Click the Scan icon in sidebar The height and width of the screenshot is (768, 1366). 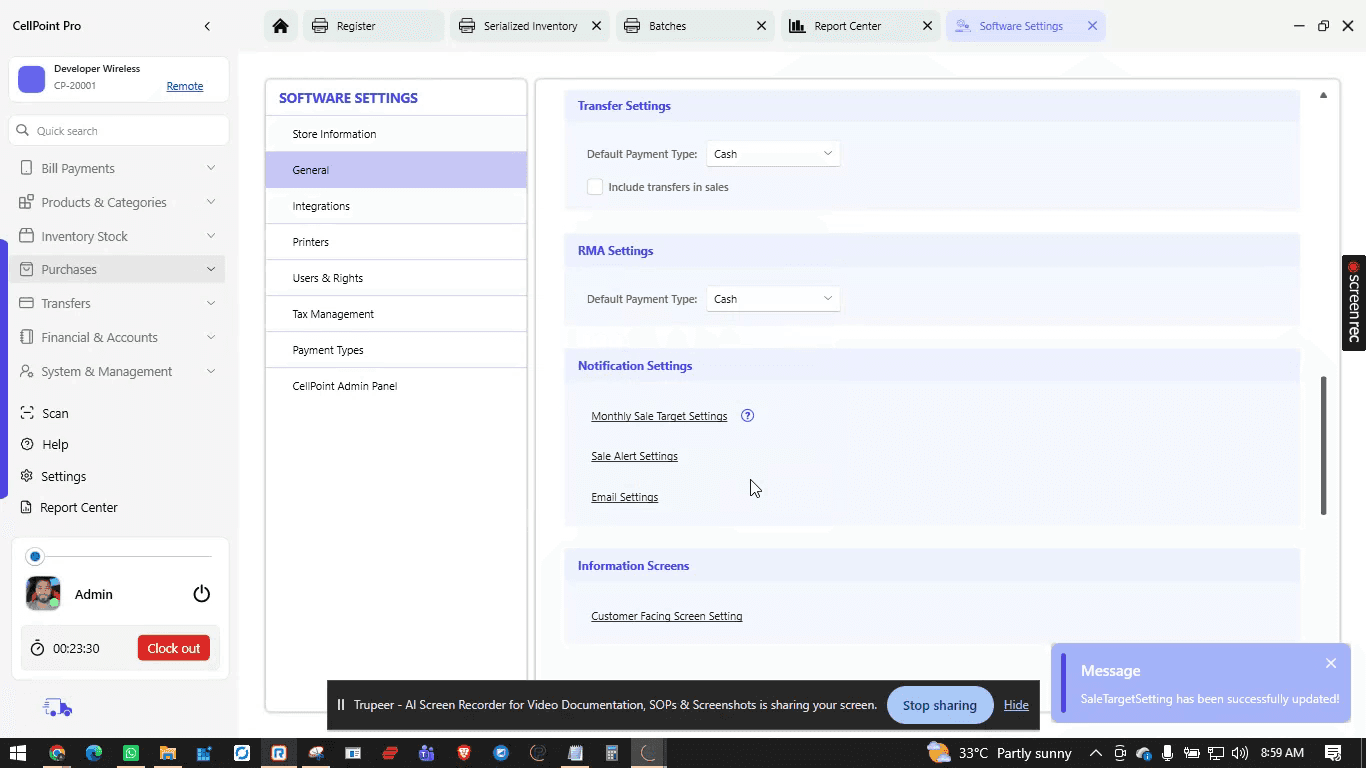point(27,413)
